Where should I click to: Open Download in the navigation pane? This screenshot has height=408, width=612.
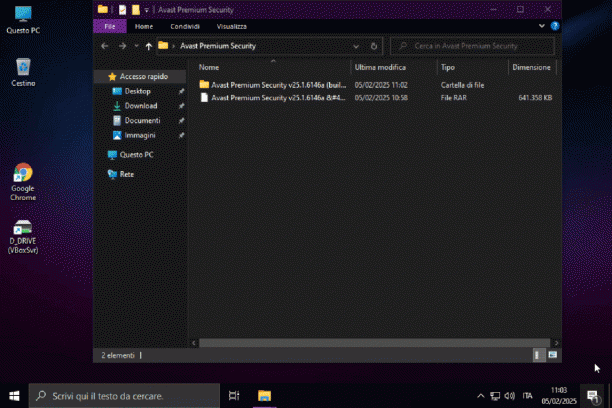141,106
